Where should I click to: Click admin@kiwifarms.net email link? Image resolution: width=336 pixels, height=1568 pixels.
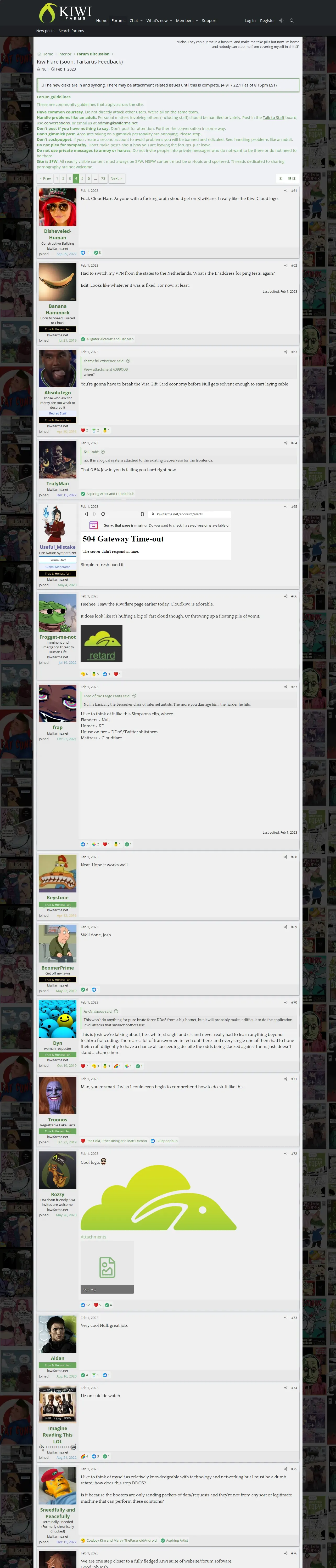(118, 123)
